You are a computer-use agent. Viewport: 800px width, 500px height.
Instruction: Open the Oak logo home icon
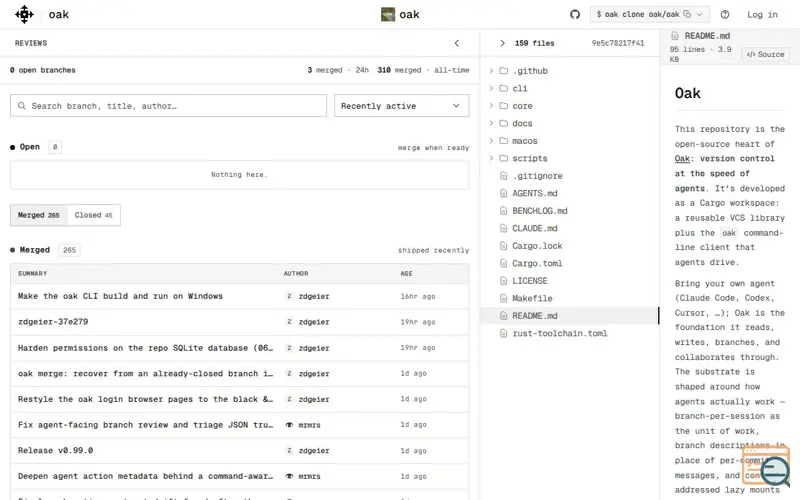pyautogui.click(x=24, y=14)
